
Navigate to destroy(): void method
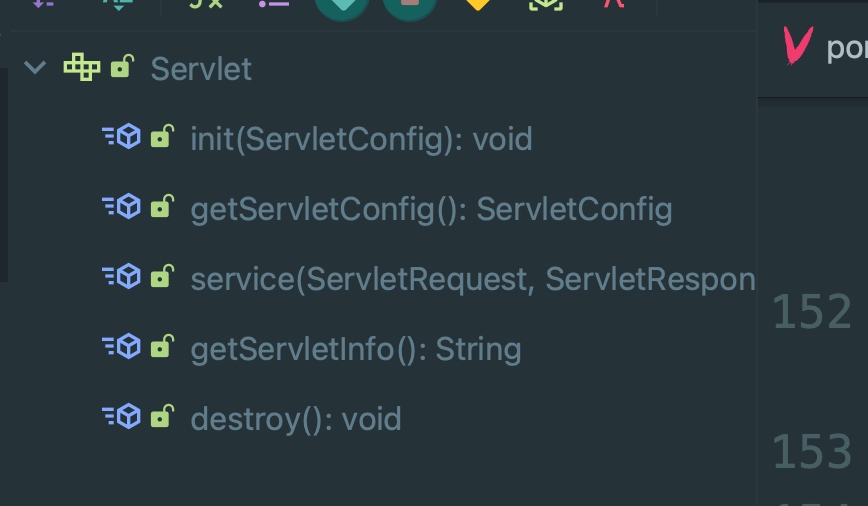[295, 418]
